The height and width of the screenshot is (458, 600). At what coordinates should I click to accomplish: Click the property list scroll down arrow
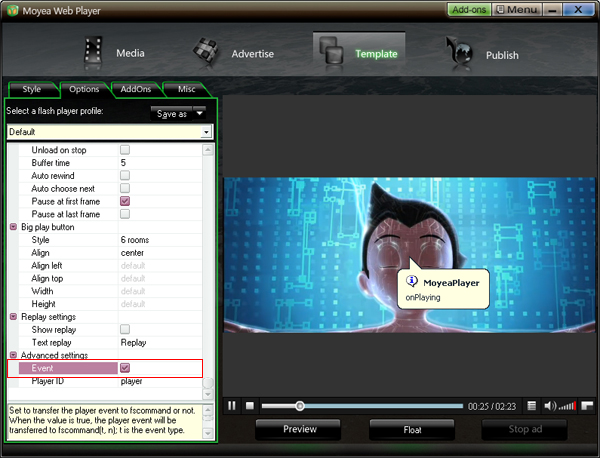(208, 394)
